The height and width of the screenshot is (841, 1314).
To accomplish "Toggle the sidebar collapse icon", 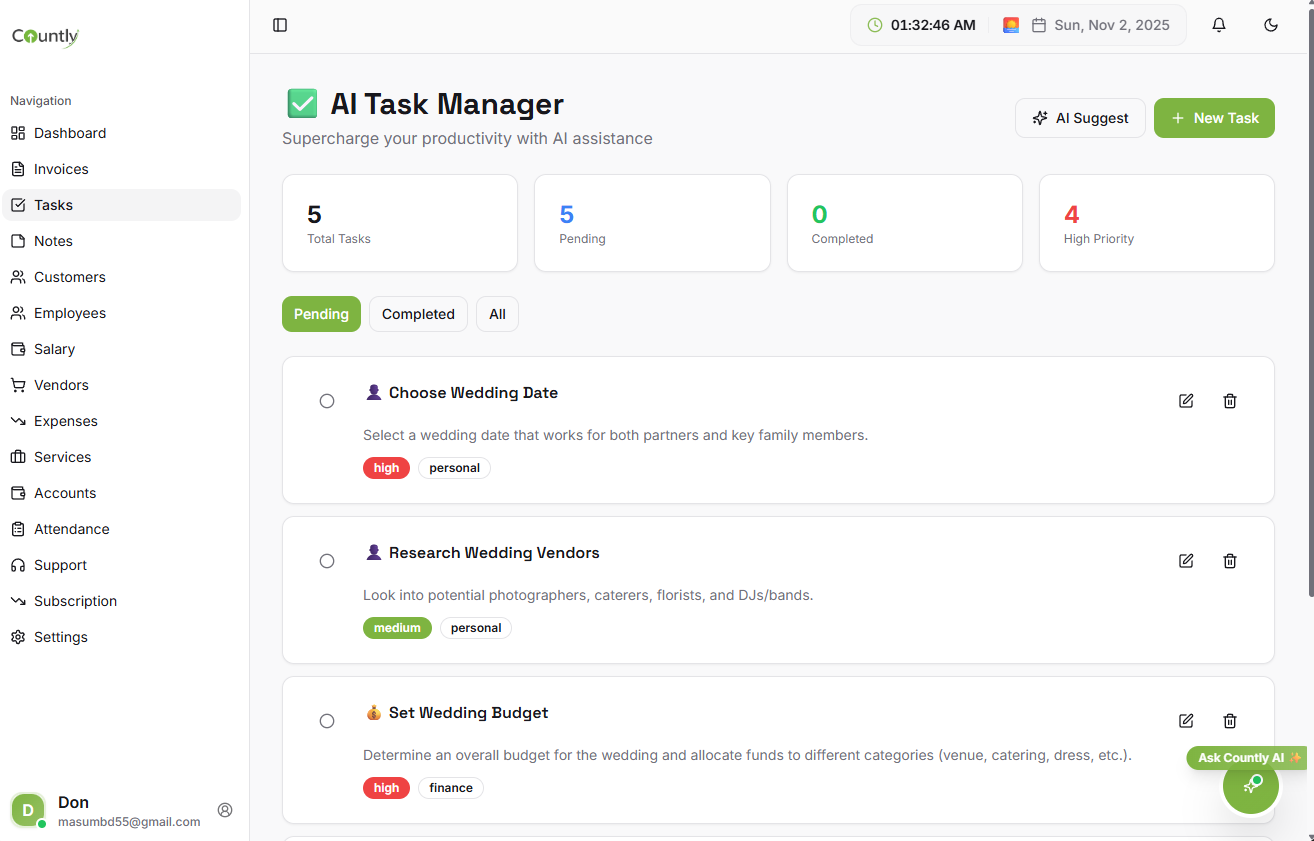I will click(x=280, y=25).
